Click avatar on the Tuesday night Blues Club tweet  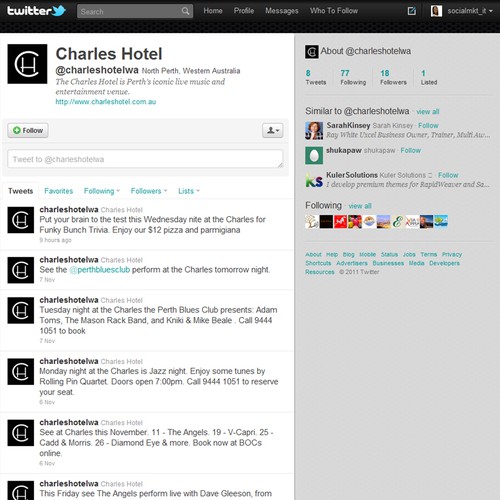pos(21,310)
